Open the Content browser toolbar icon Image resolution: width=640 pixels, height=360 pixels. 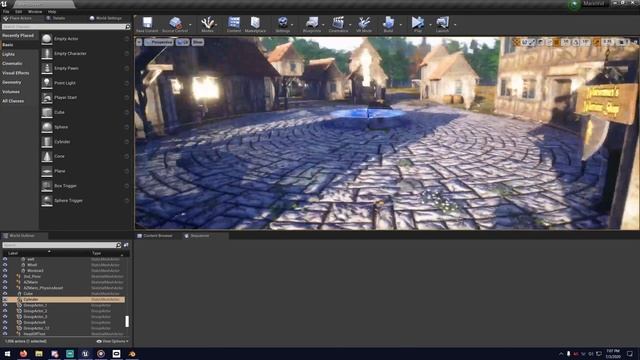tap(234, 22)
